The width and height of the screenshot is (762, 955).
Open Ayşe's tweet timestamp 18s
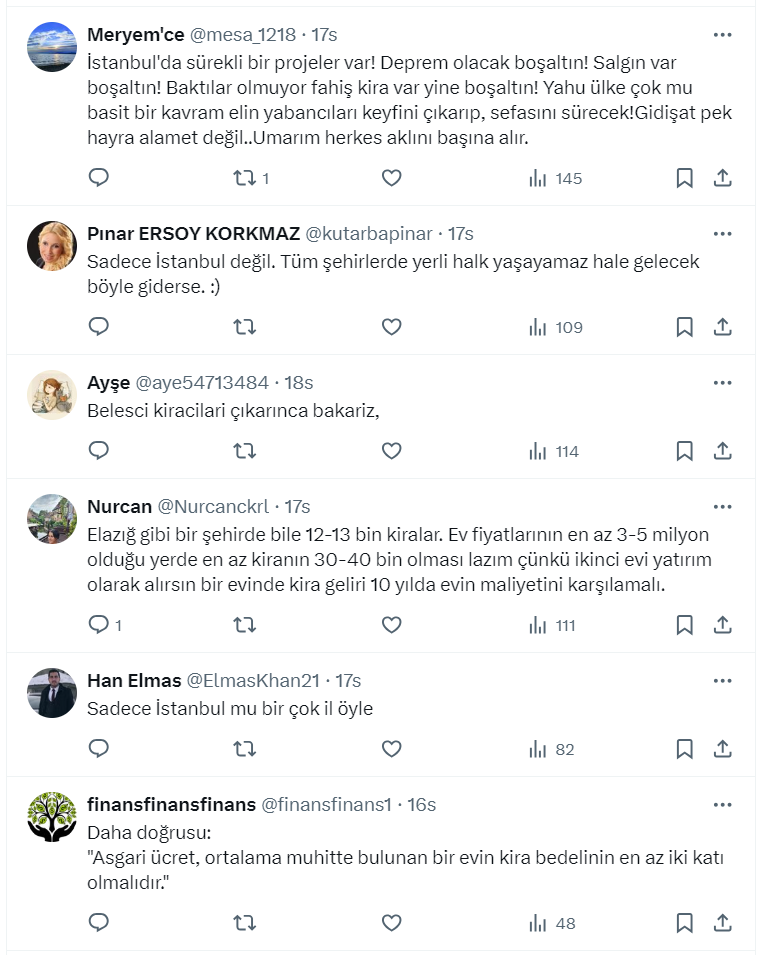(299, 382)
